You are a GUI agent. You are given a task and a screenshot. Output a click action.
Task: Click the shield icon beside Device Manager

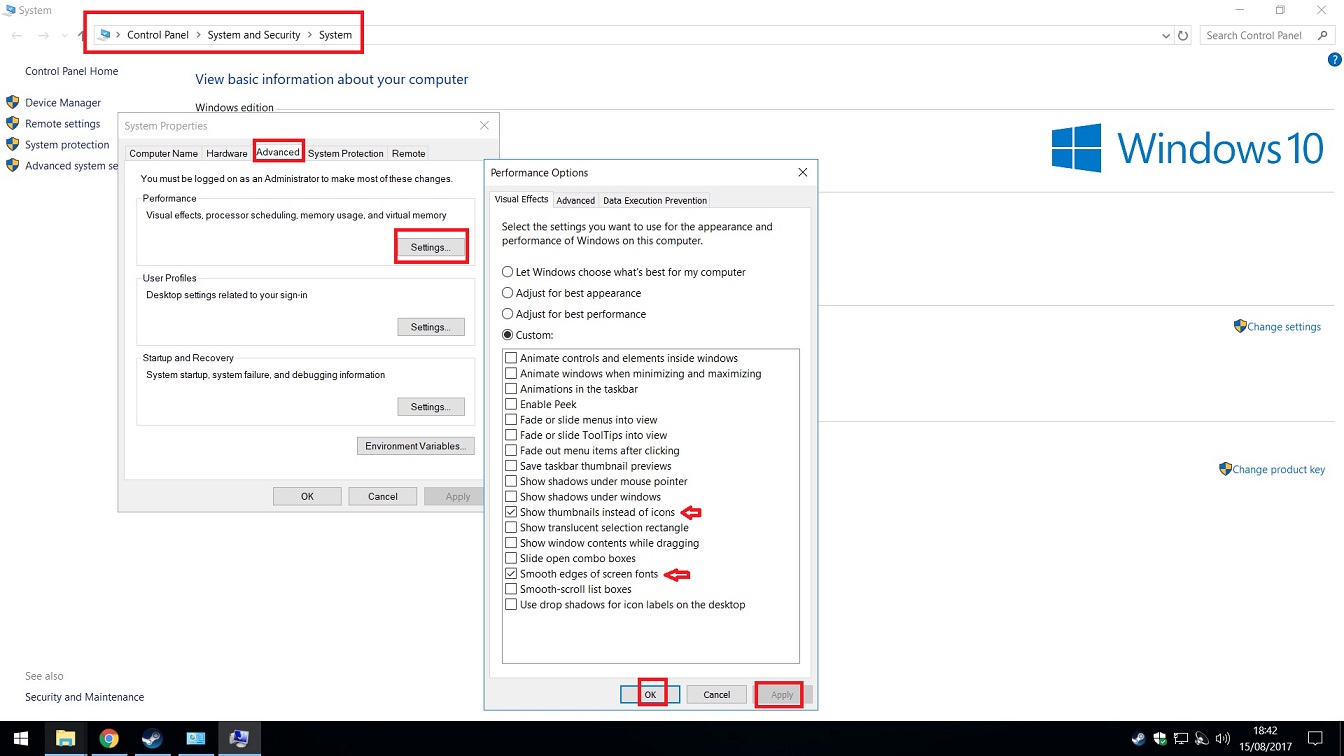click(13, 102)
